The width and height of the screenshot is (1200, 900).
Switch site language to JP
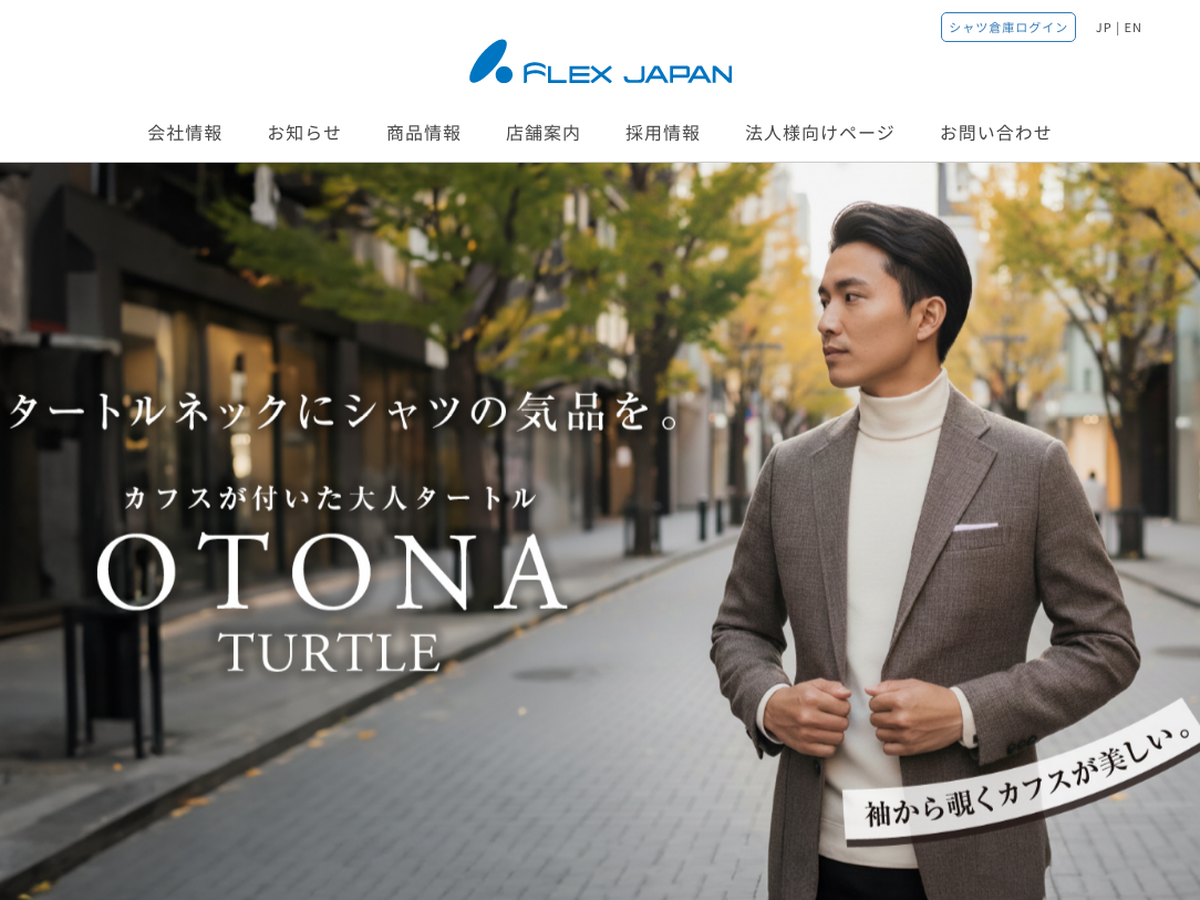coord(1103,27)
